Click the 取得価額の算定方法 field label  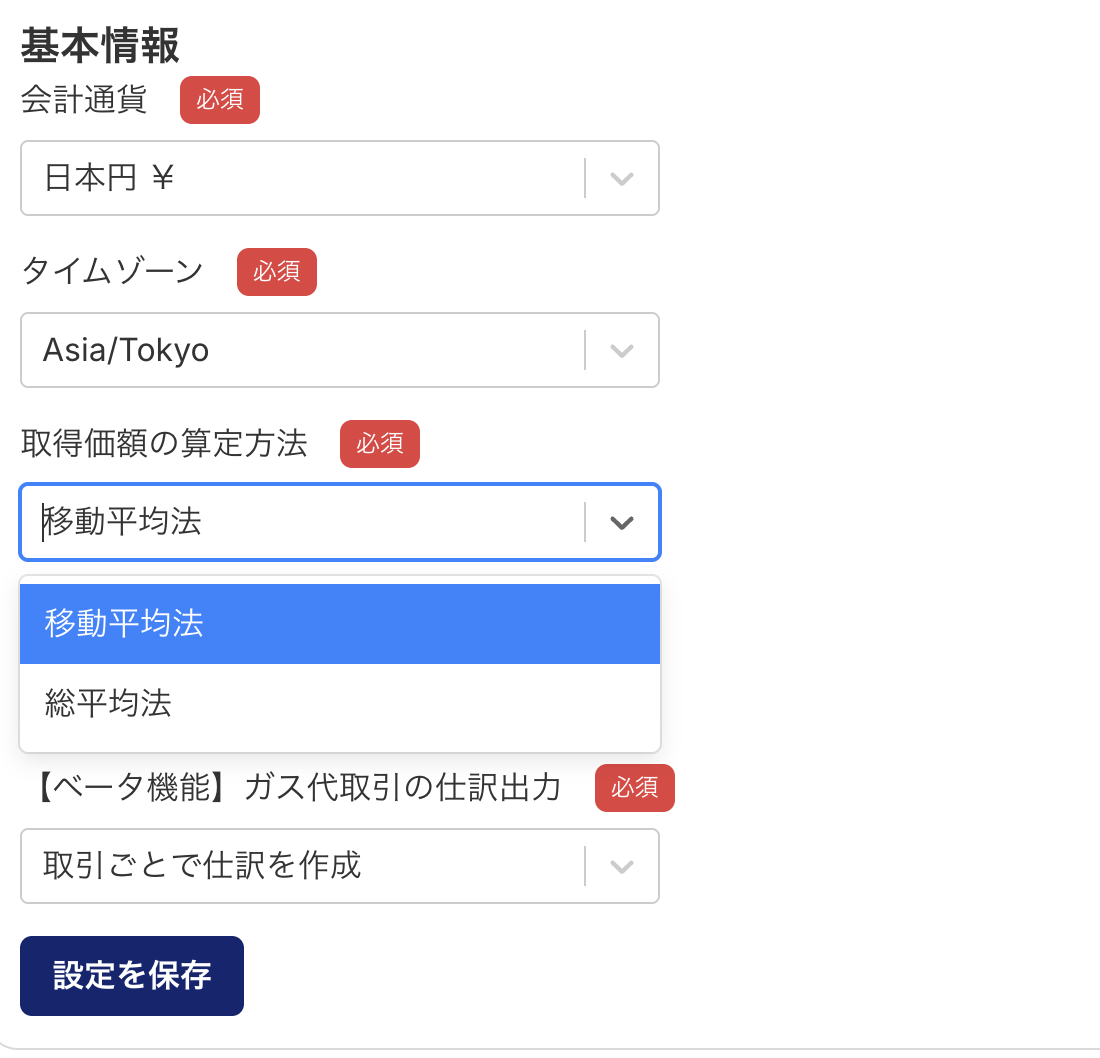(164, 444)
